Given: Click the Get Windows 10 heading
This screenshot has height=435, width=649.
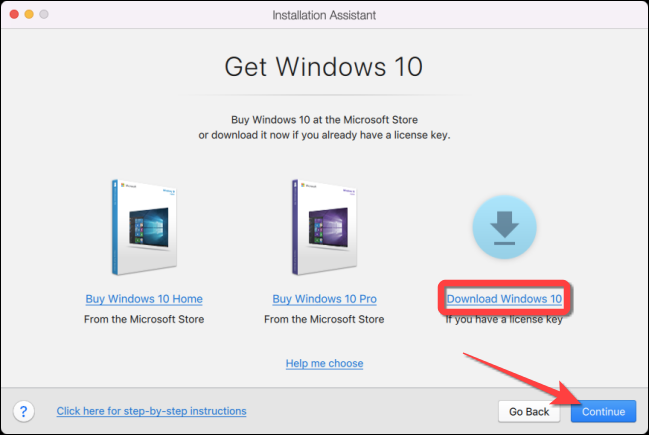Looking at the screenshot, I should (324, 70).
